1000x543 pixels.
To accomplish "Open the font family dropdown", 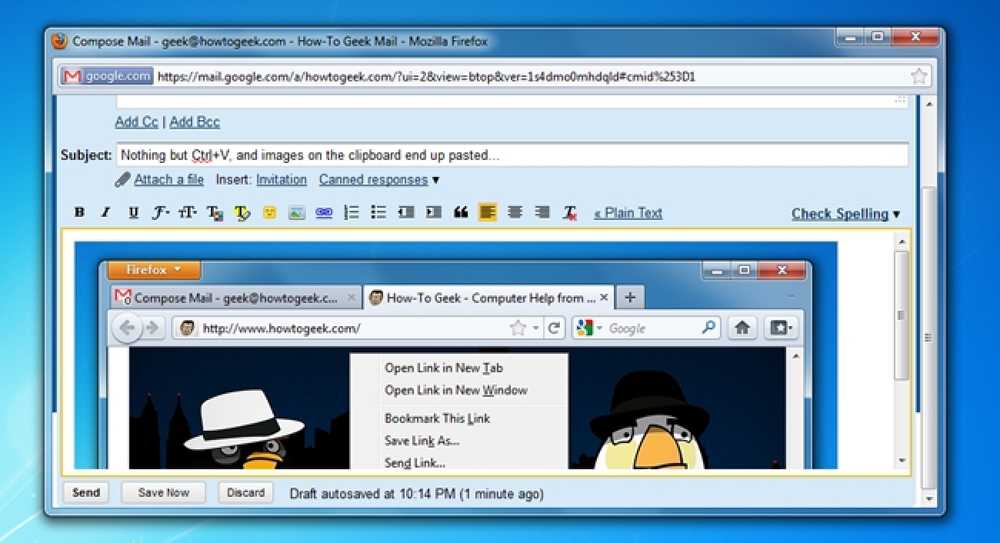I will coord(160,212).
